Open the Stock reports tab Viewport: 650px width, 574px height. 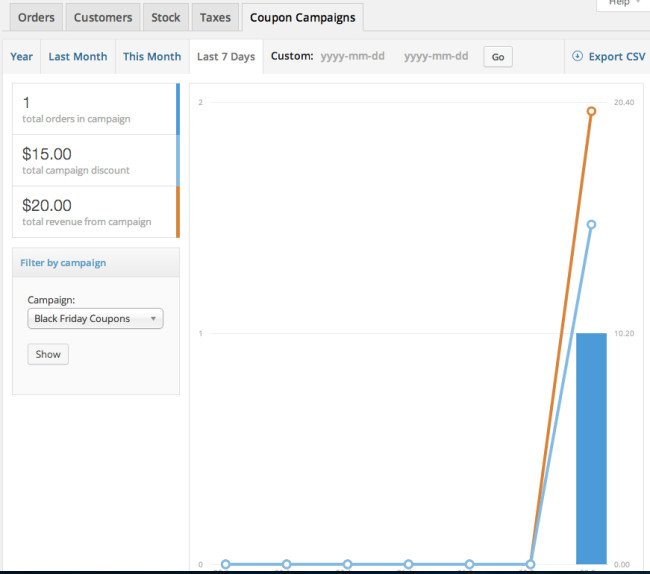(166, 18)
